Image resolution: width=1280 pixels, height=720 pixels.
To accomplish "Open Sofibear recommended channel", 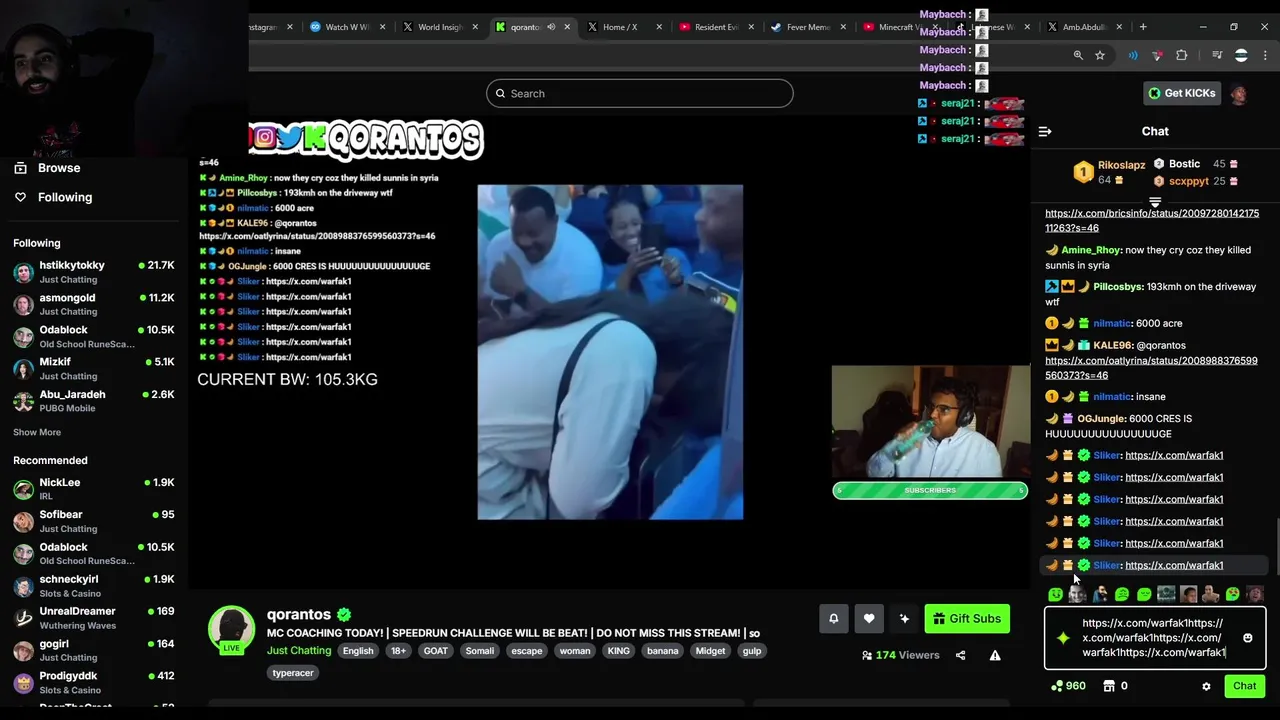I will tap(94, 521).
